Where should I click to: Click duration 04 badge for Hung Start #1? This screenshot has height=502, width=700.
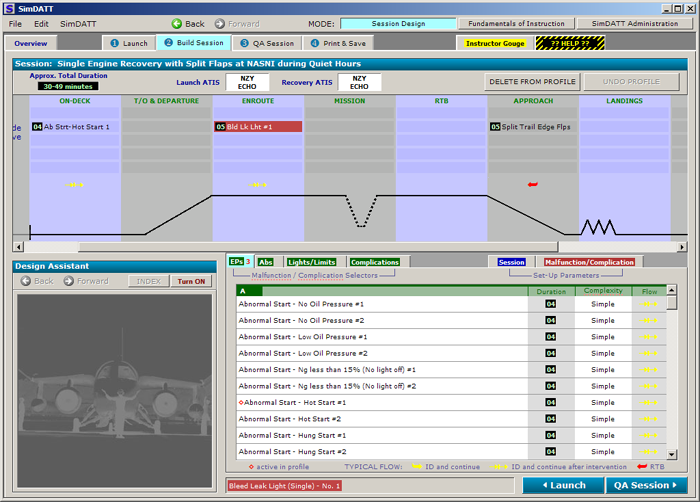click(550, 436)
